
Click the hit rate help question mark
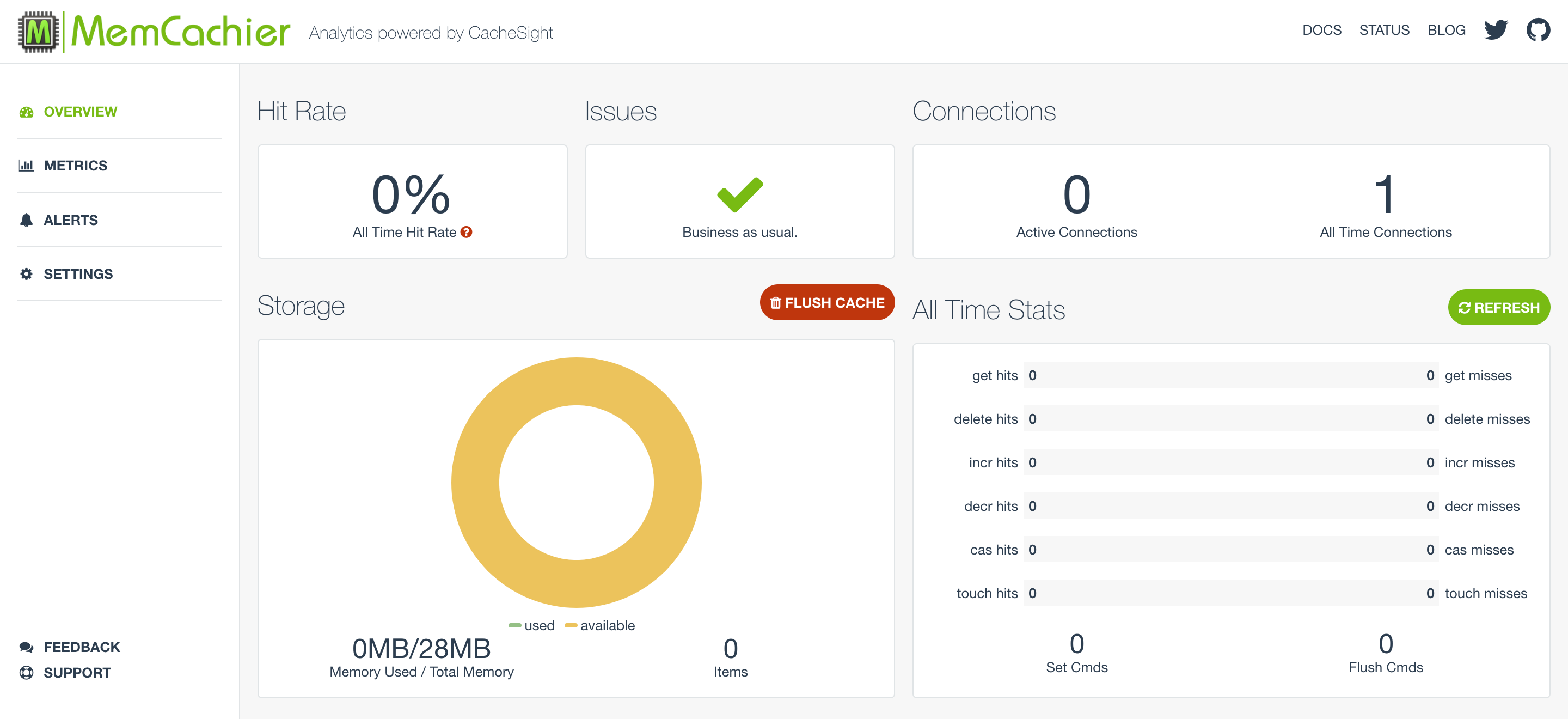[466, 232]
